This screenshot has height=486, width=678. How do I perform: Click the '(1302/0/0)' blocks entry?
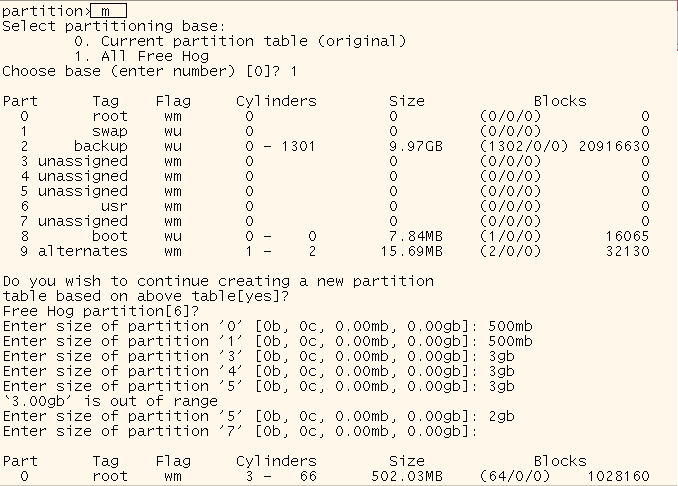point(524,146)
